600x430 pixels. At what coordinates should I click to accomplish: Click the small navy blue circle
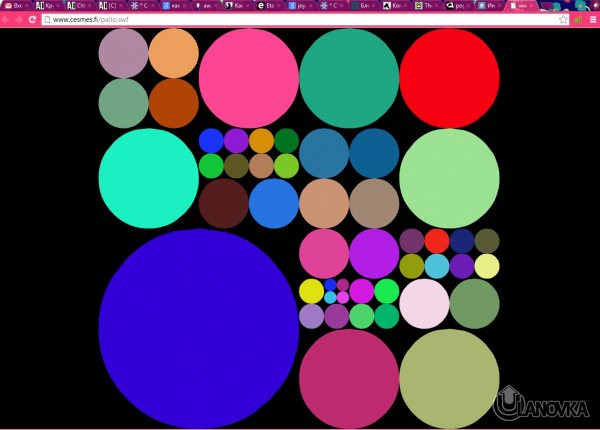click(x=462, y=241)
